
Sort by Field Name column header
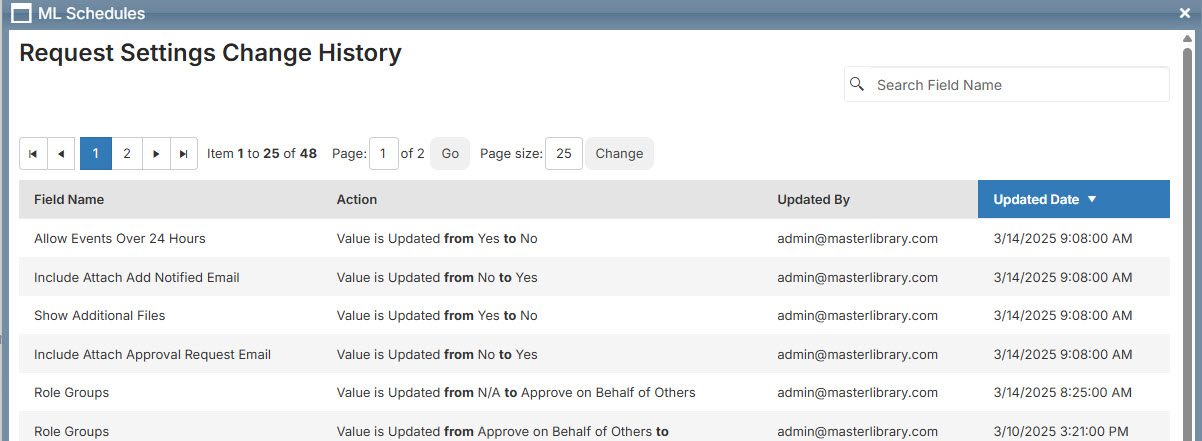pyautogui.click(x=69, y=199)
